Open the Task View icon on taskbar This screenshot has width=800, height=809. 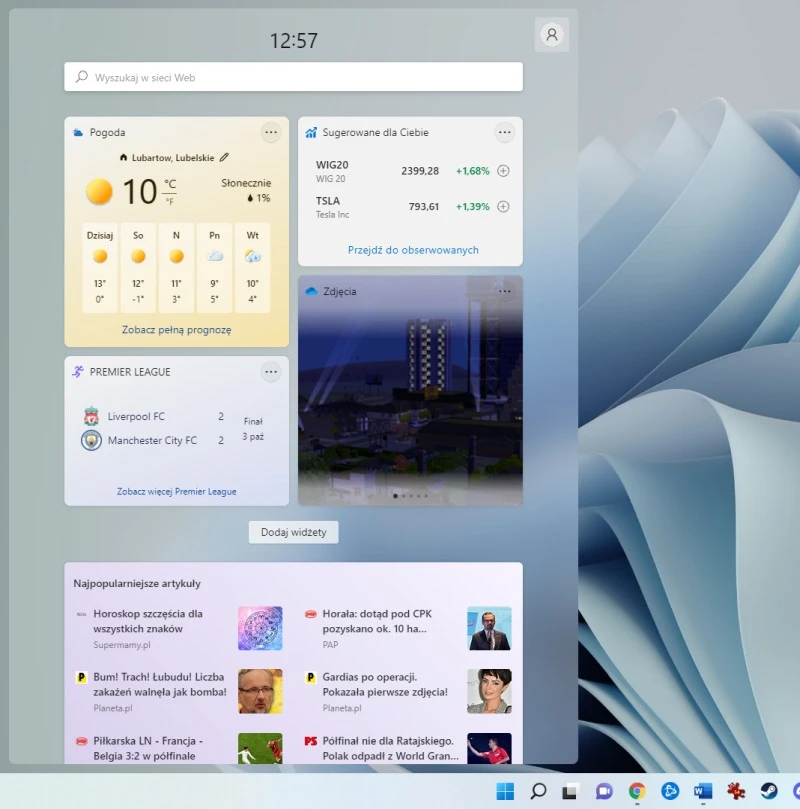(x=571, y=791)
